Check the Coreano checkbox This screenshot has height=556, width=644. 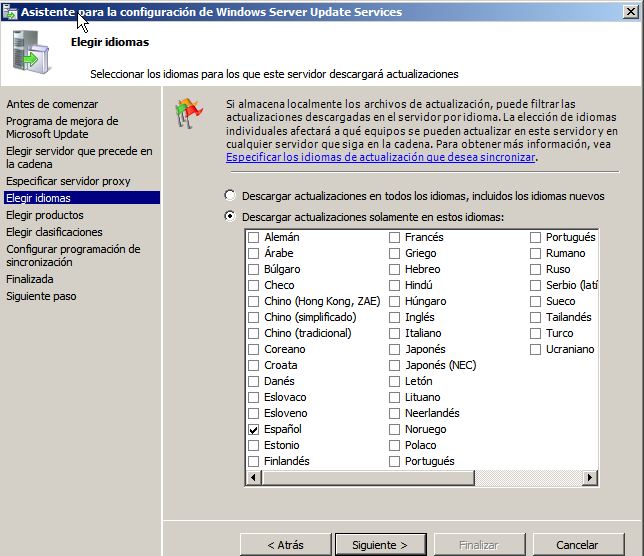click(x=253, y=349)
